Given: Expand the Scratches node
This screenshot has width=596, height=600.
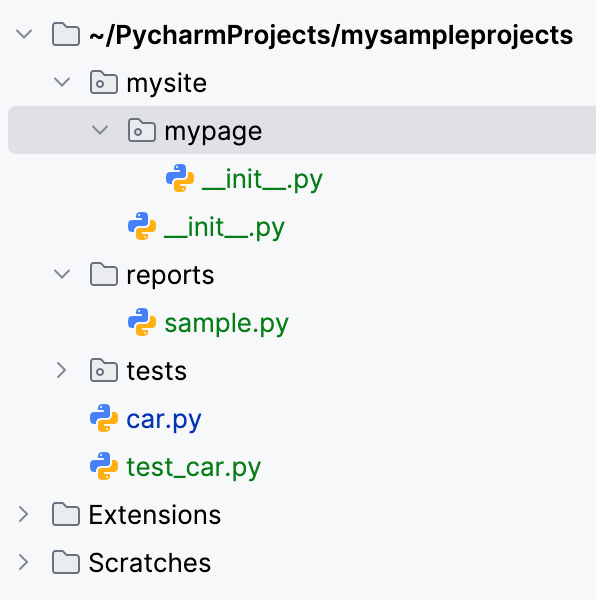Looking at the screenshot, I should coord(24,562).
